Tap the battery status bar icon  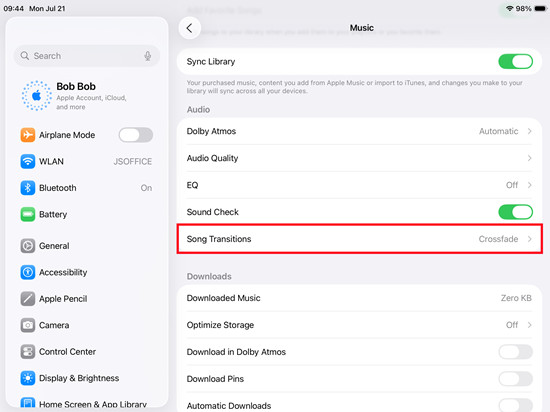click(541, 8)
